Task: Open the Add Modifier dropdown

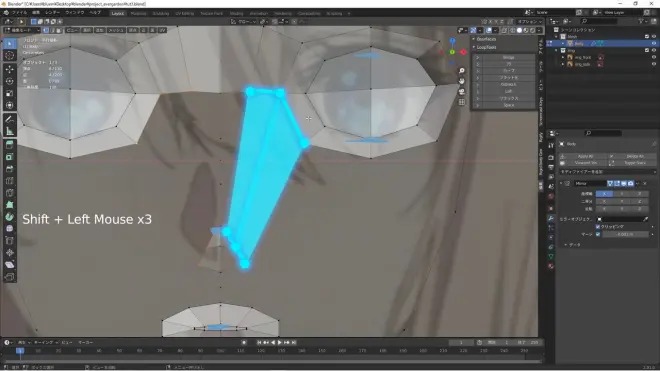Action: [x=607, y=172]
